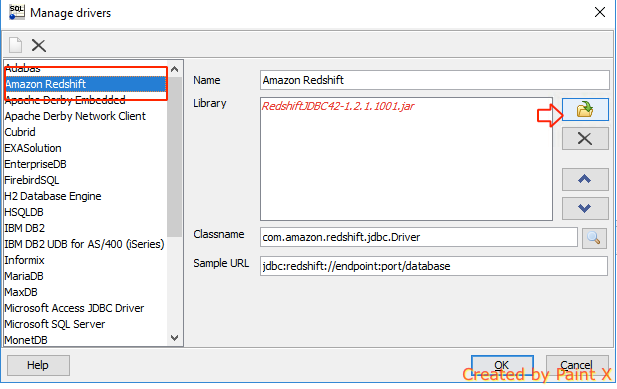This screenshot has height=389, width=617.
Task: Select Informix driver
Action: [85, 260]
